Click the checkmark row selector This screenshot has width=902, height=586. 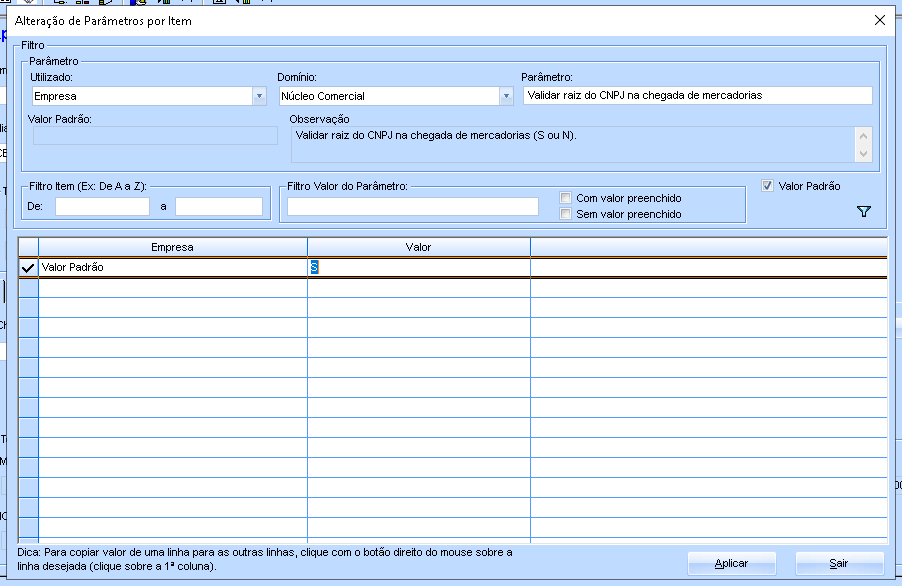(x=28, y=267)
